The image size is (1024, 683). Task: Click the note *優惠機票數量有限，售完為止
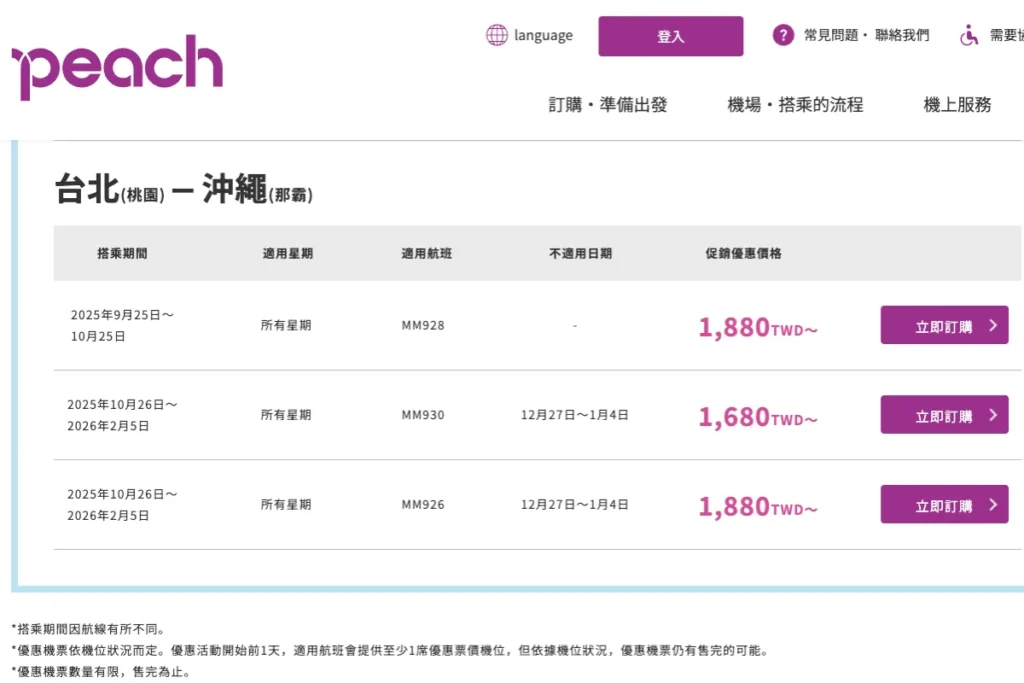[101, 672]
